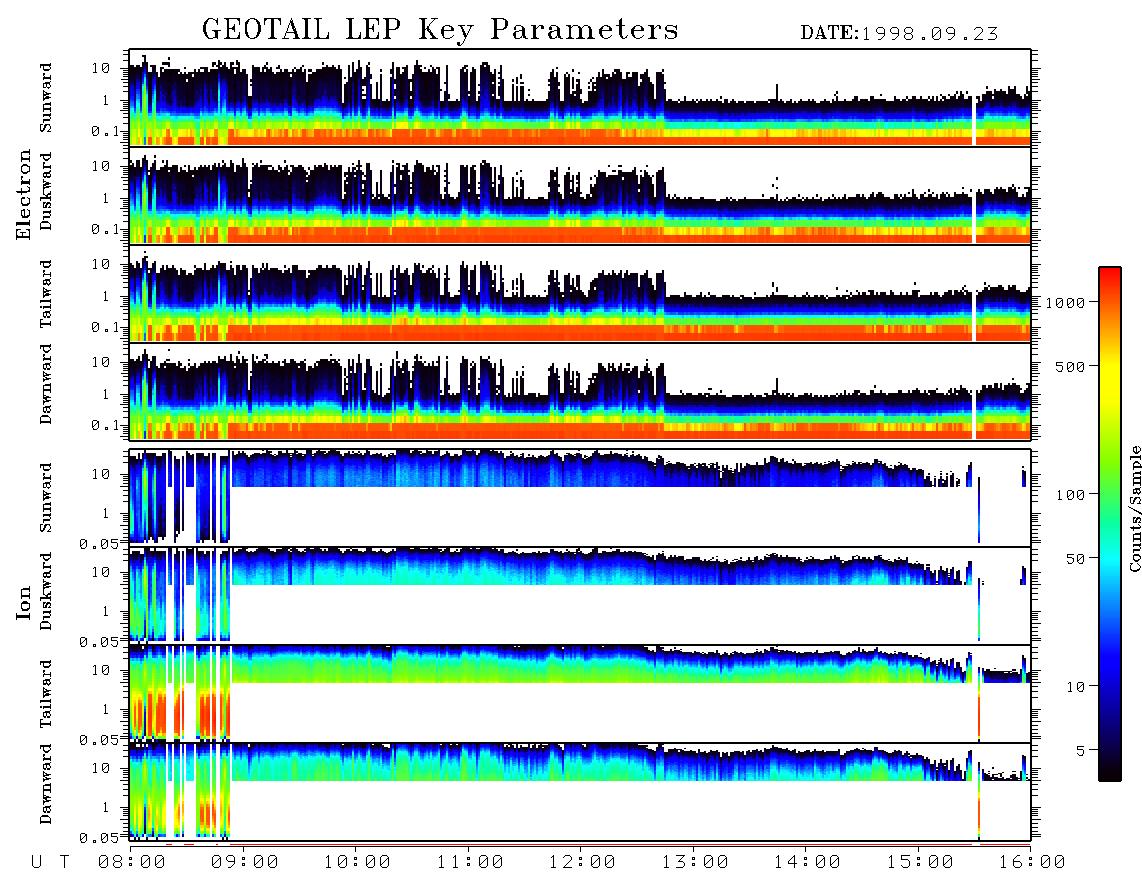This screenshot has width=1142, height=880.
Task: Click the Electron 'Sunward' panel label
Action: tap(46, 98)
